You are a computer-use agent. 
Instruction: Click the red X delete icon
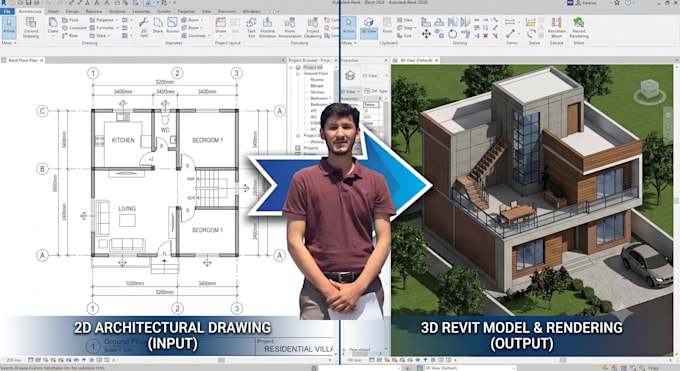coord(485,36)
